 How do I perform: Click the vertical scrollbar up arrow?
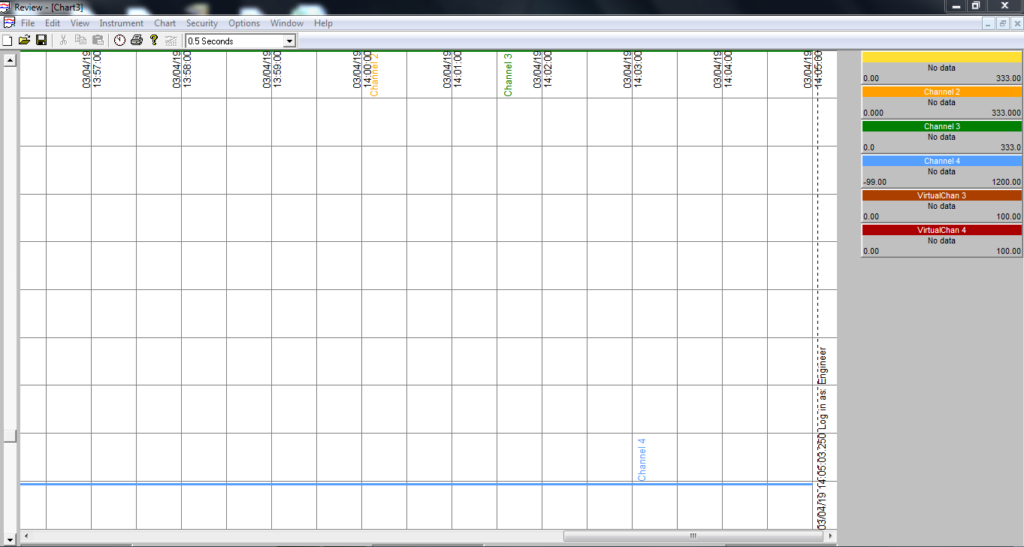pos(11,60)
